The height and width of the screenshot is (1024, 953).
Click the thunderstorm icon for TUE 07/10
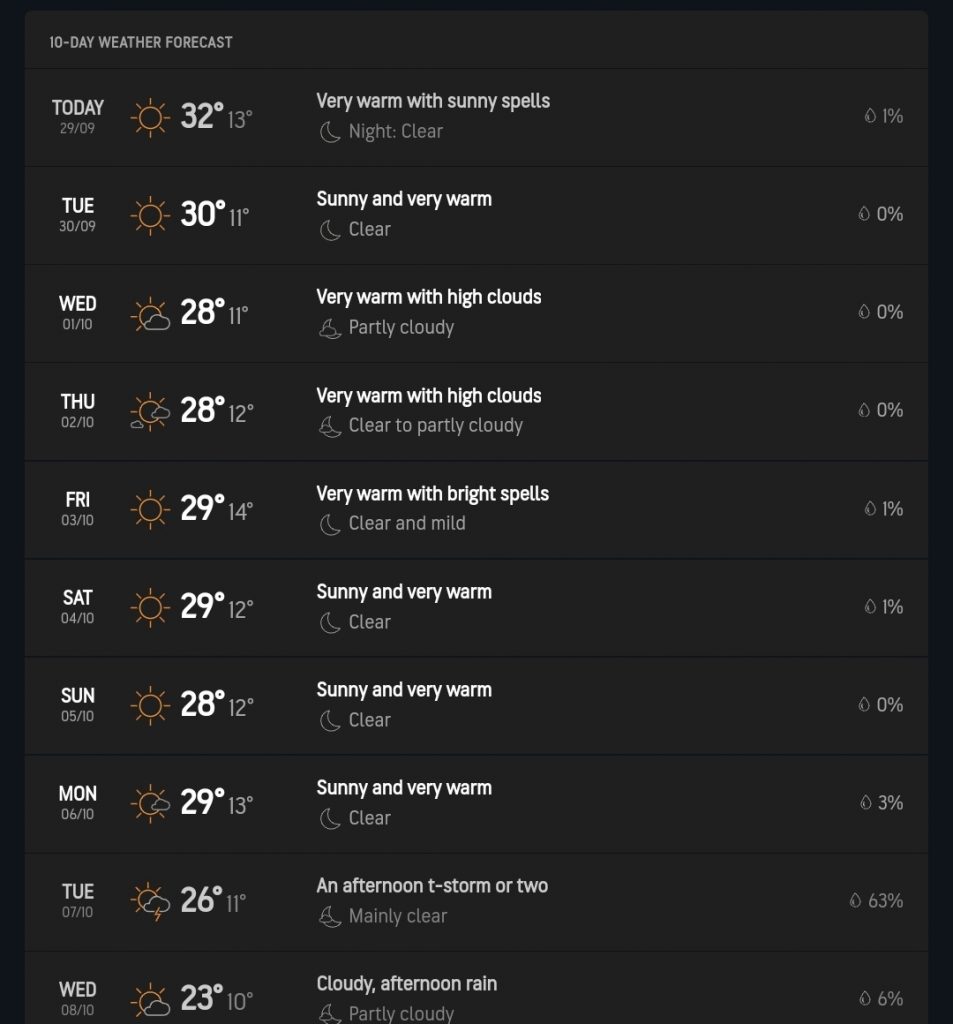(x=150, y=902)
